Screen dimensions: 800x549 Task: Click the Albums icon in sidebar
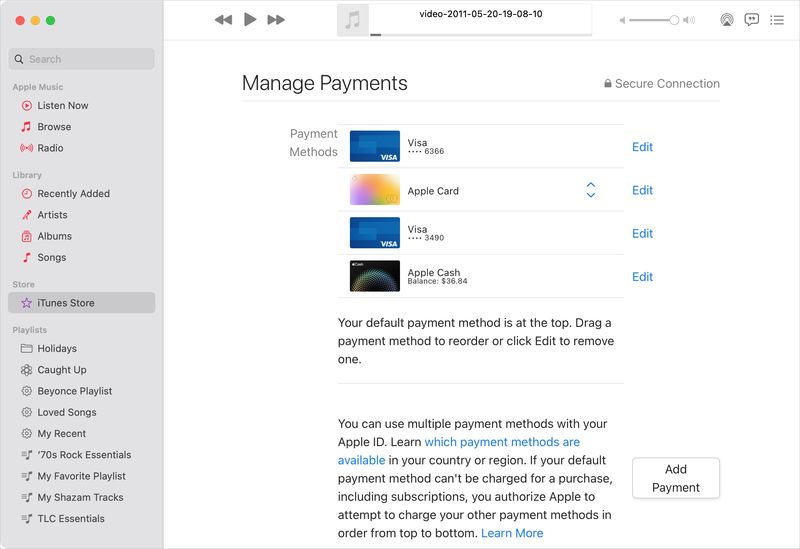pyautogui.click(x=27, y=236)
